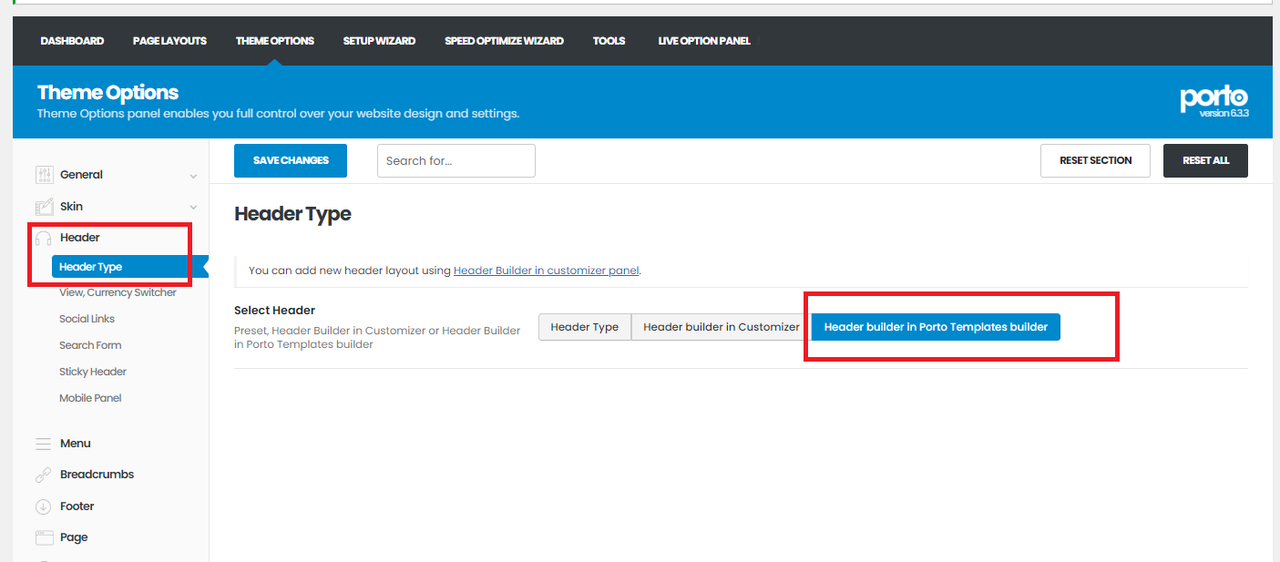The width and height of the screenshot is (1280, 562).
Task: Click the Breadcrumbs link icon in sidebar
Action: coord(44,475)
